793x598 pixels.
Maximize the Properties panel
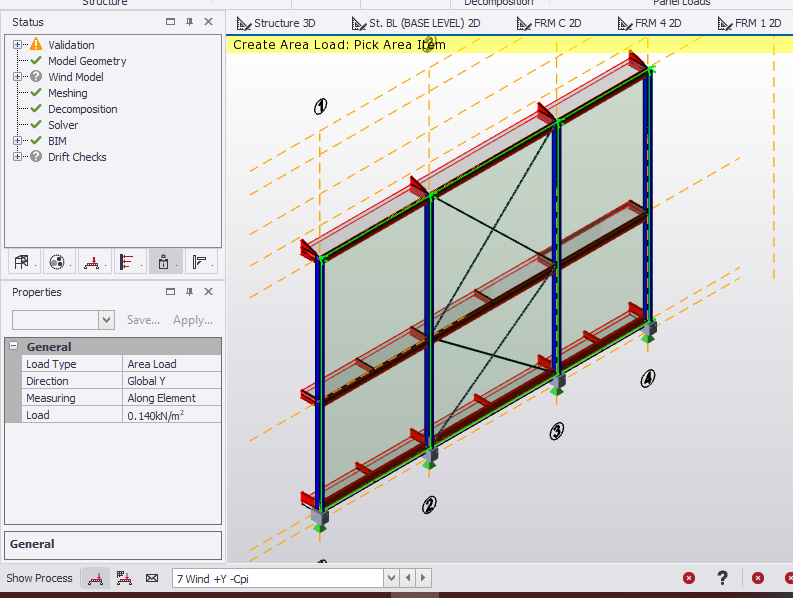[x=170, y=292]
